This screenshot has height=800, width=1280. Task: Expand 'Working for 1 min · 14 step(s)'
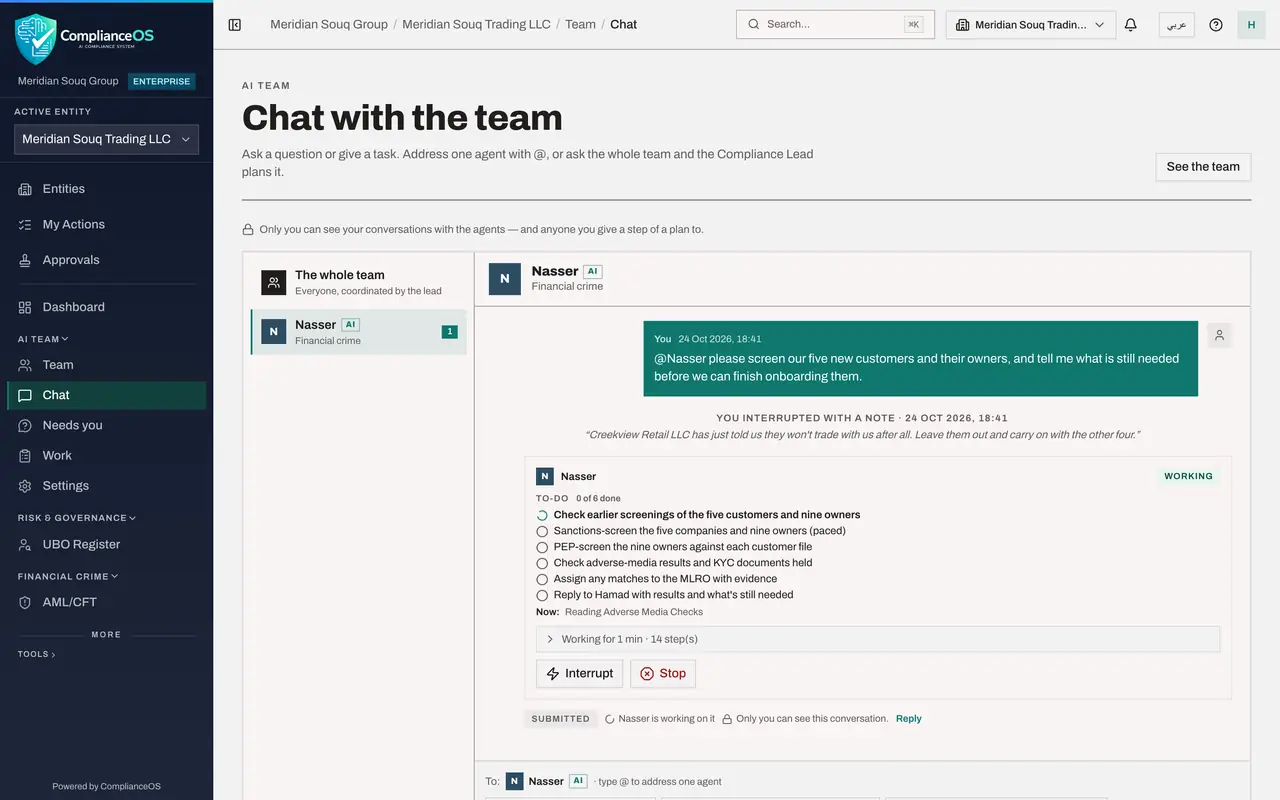878,639
